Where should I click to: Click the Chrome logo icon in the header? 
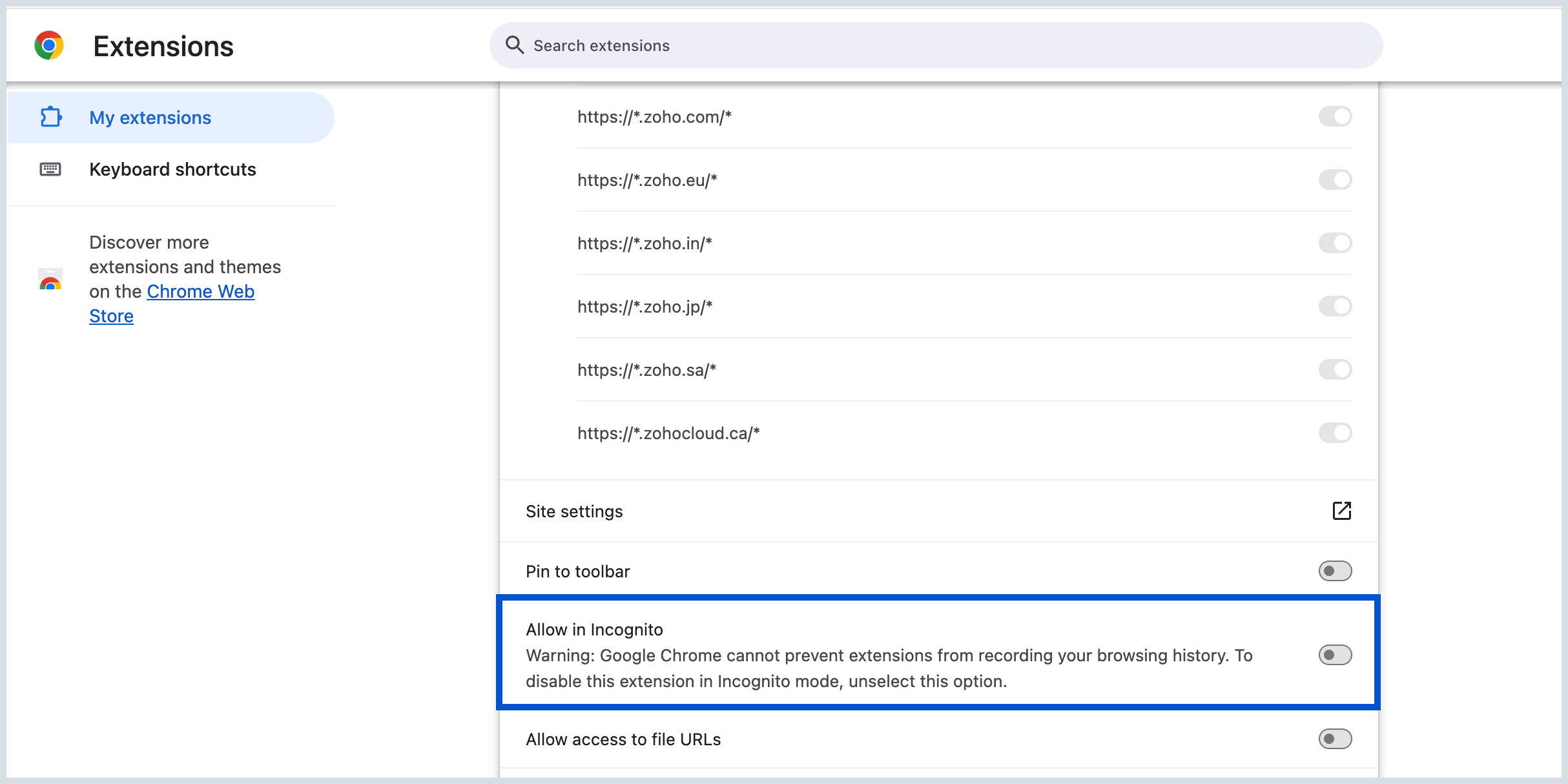click(49, 46)
